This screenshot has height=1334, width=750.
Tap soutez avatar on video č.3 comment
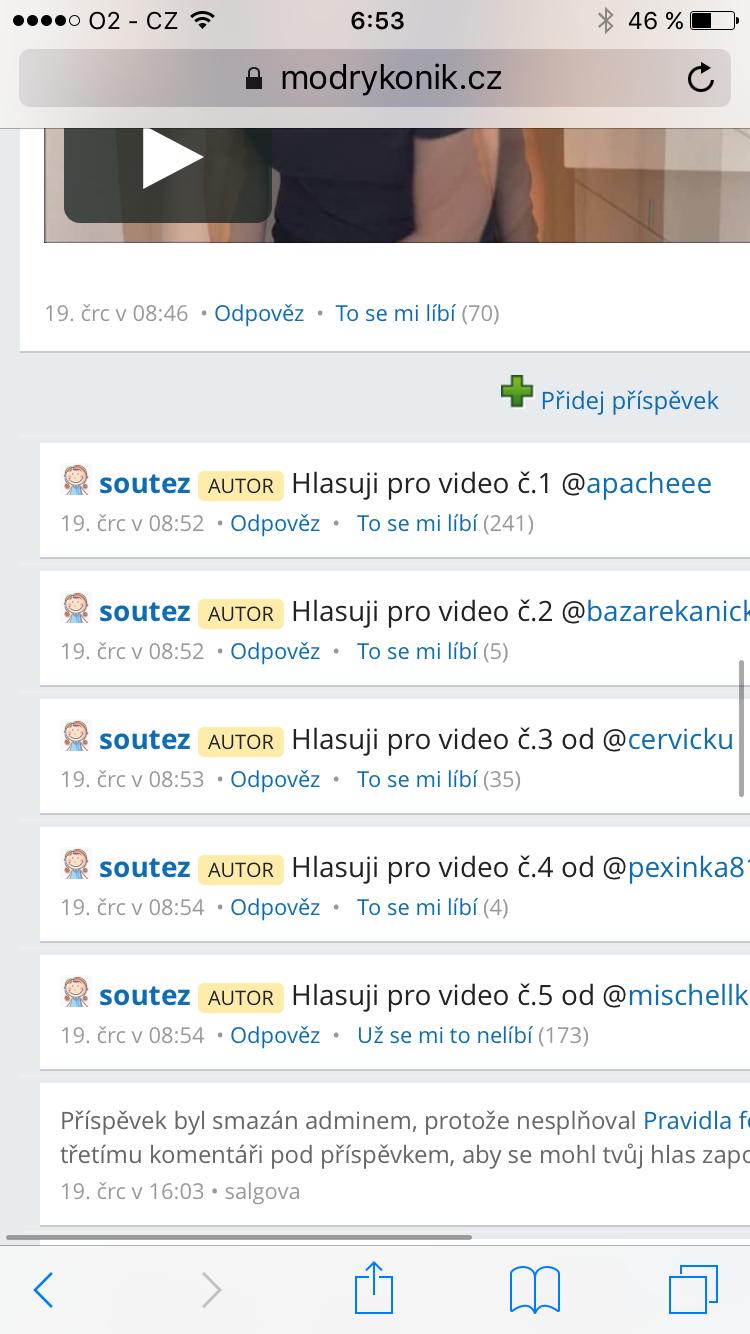(77, 738)
